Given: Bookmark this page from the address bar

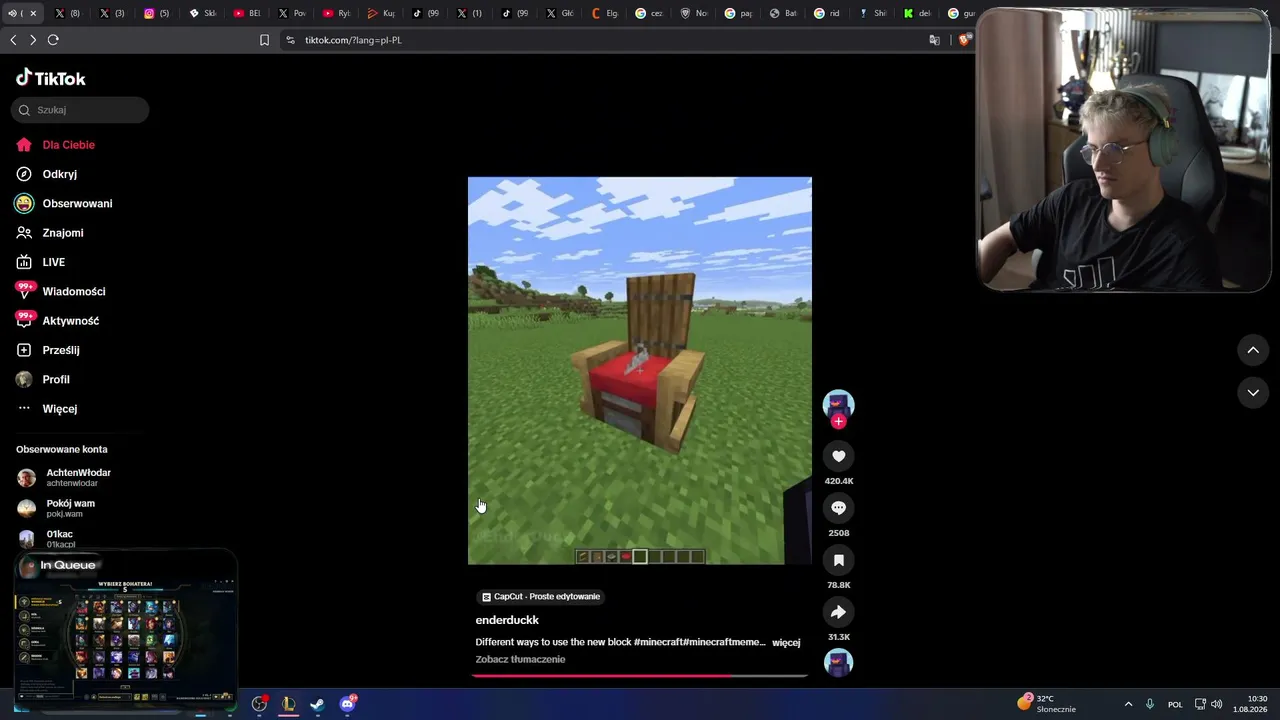Looking at the screenshot, I should click(264, 40).
